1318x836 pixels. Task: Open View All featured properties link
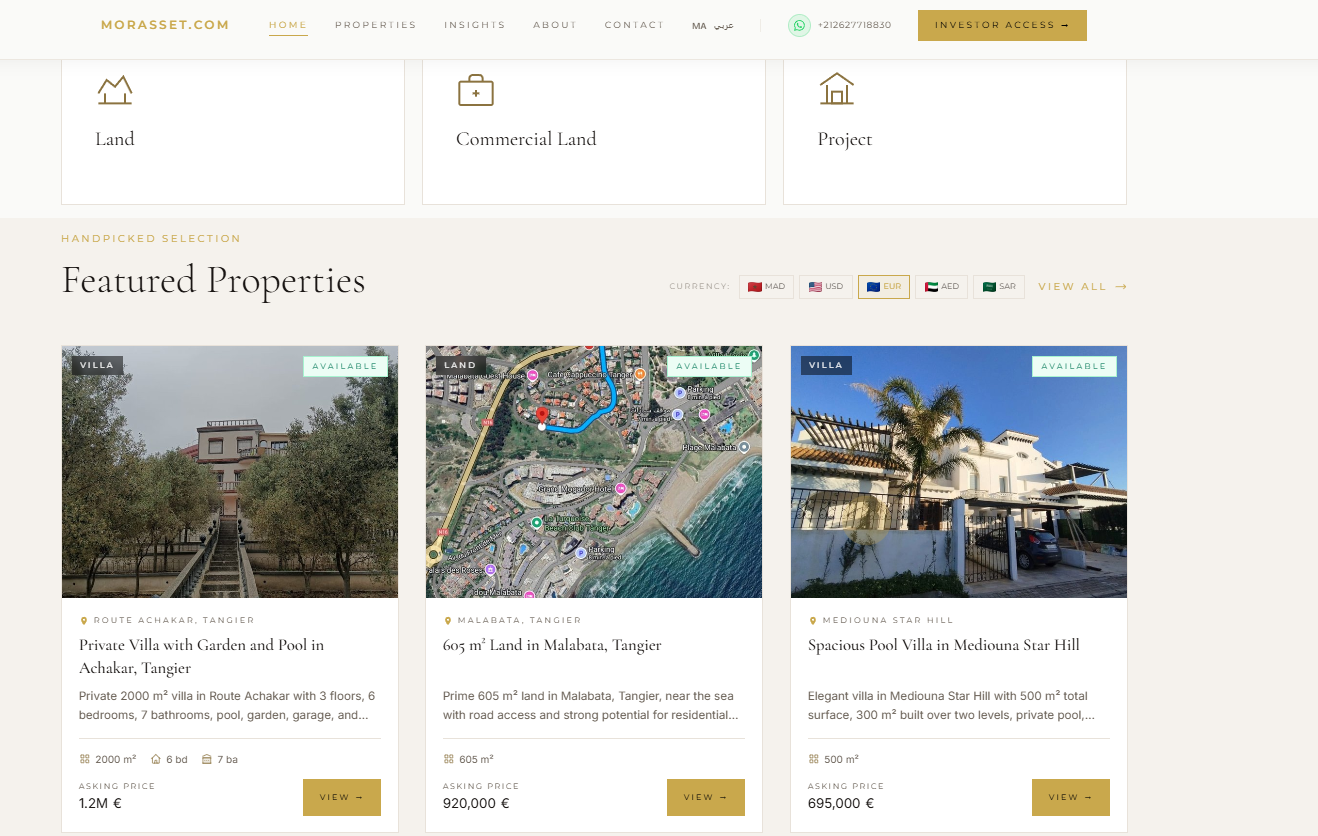[1083, 287]
